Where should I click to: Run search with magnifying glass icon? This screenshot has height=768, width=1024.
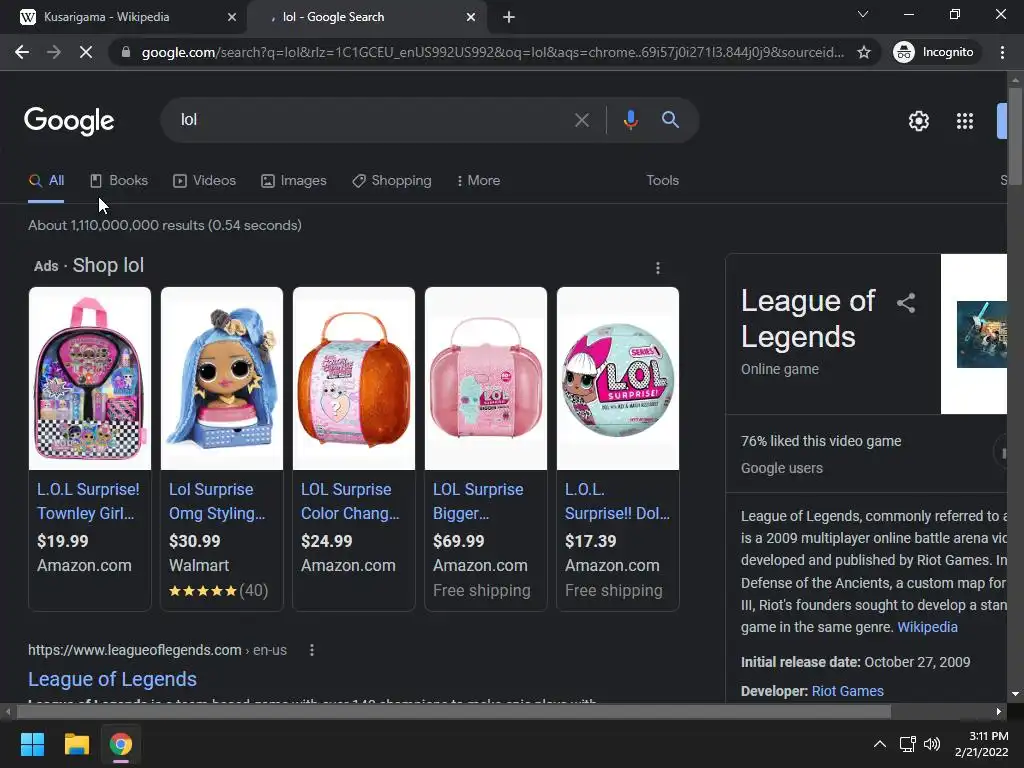[670, 120]
